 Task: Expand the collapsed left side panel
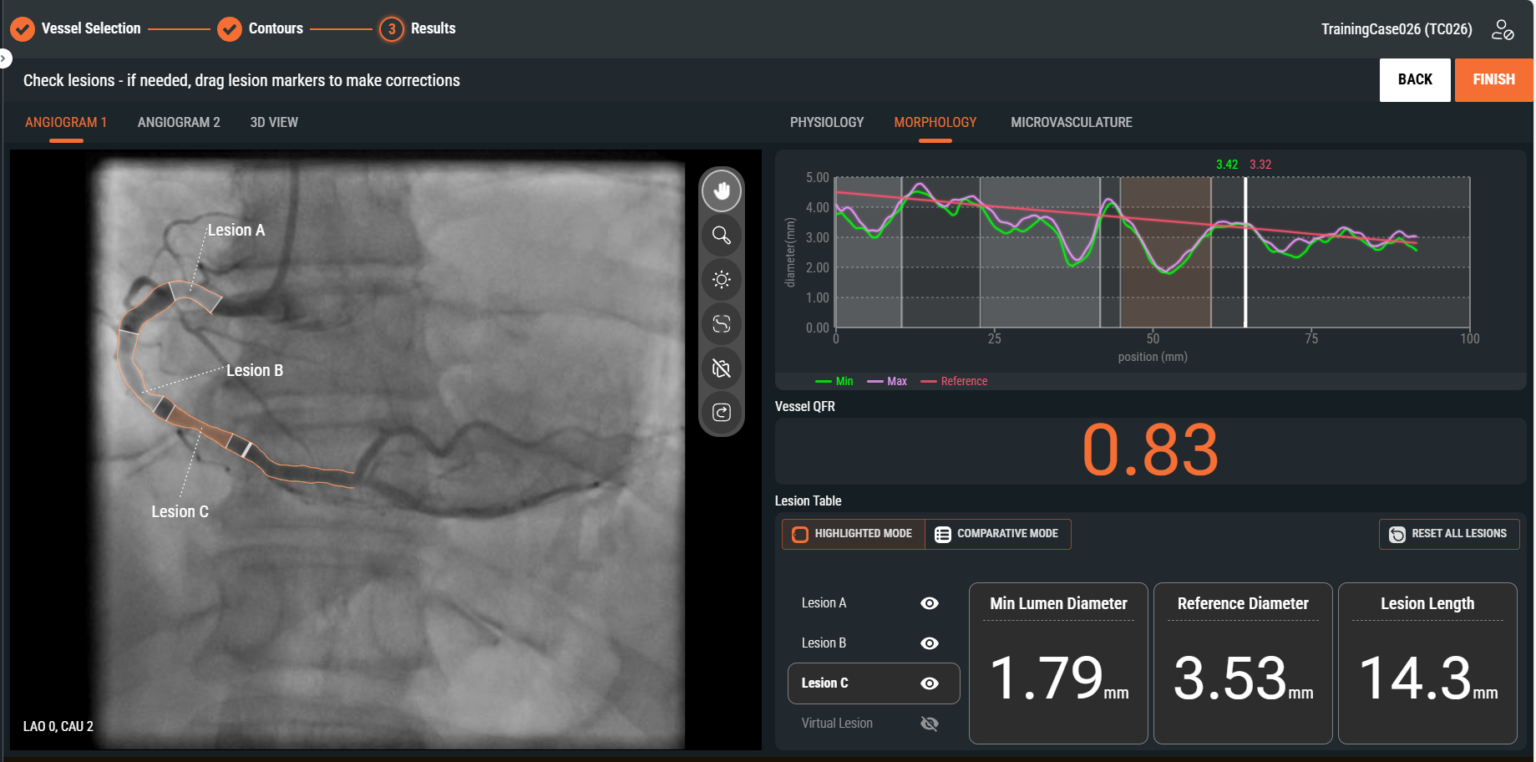[x=5, y=59]
